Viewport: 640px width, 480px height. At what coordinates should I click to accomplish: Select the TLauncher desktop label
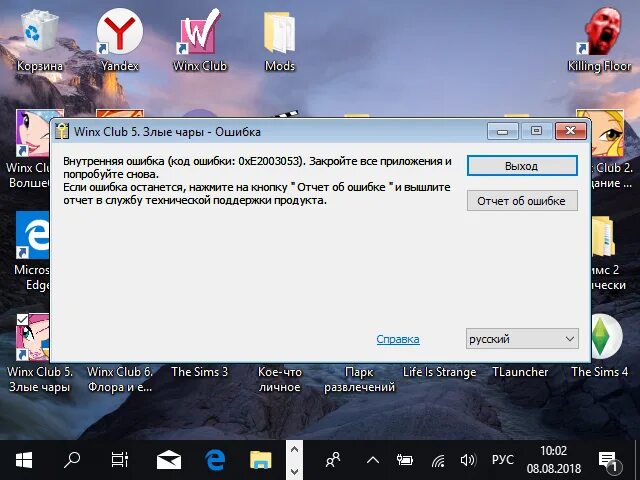(x=520, y=372)
